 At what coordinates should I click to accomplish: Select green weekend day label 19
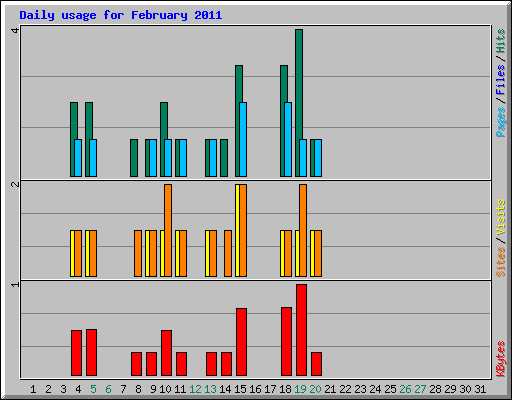click(x=300, y=389)
